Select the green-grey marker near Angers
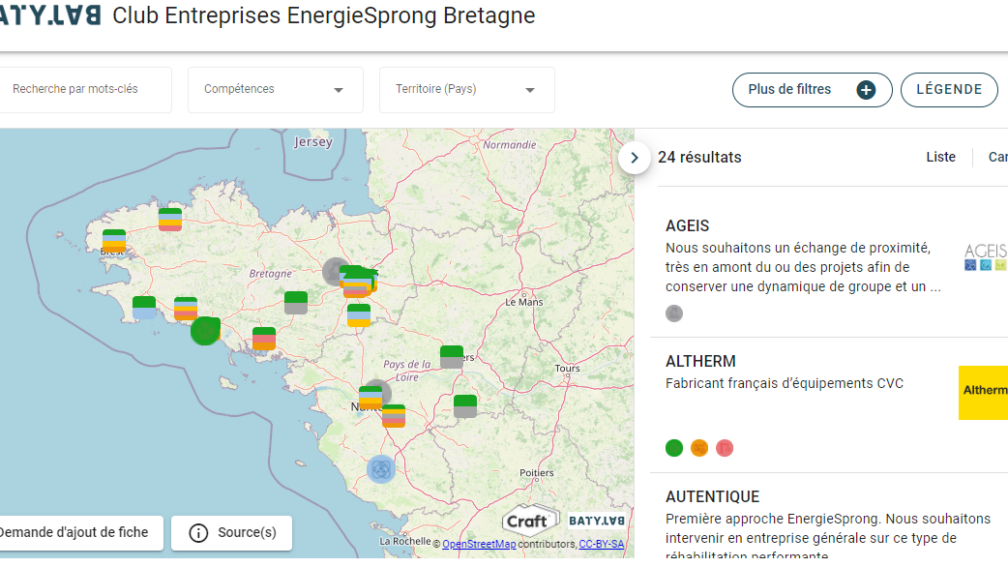Viewport: 1008px width, 567px height. point(451,357)
